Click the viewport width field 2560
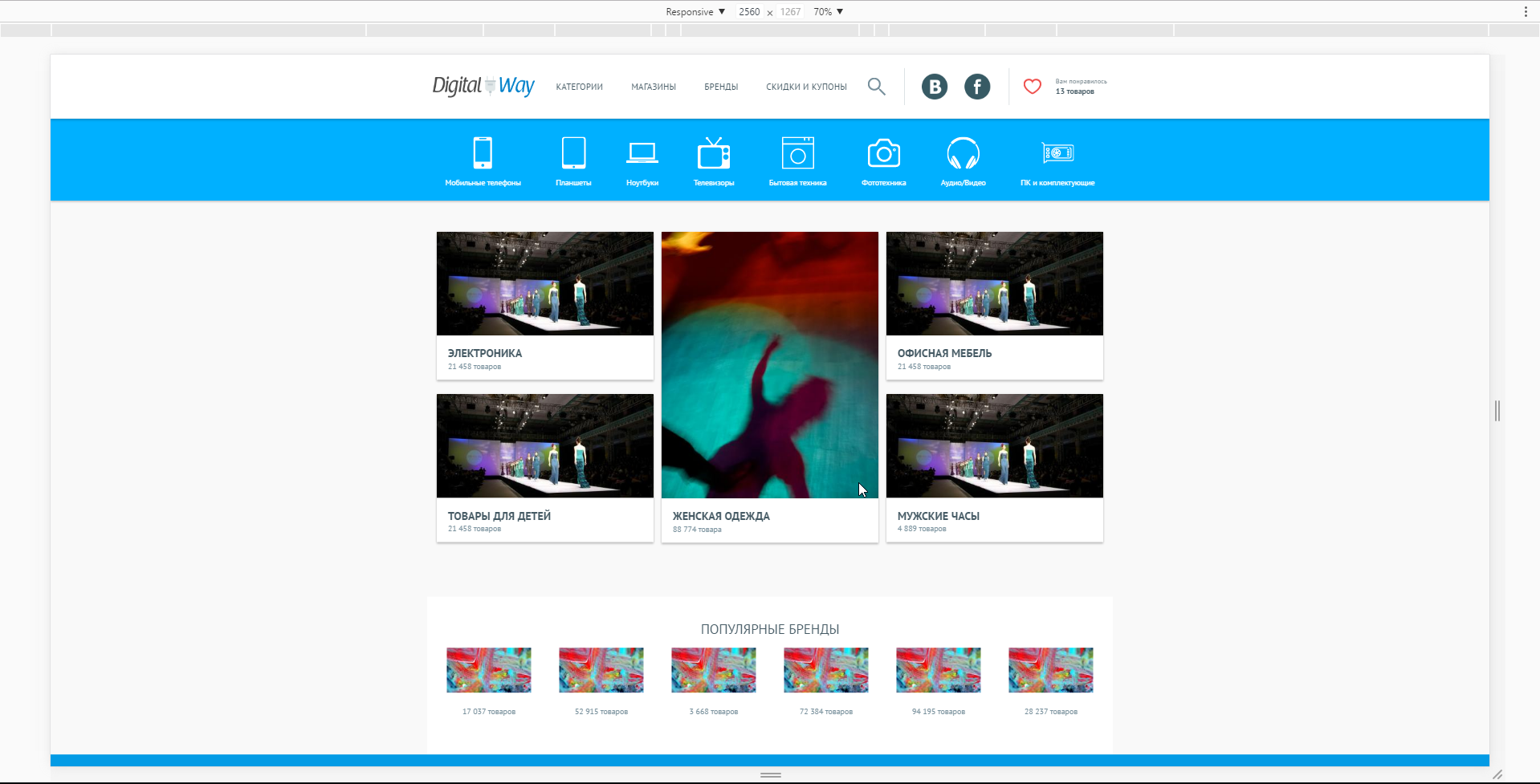The height and width of the screenshot is (784, 1540). click(749, 12)
